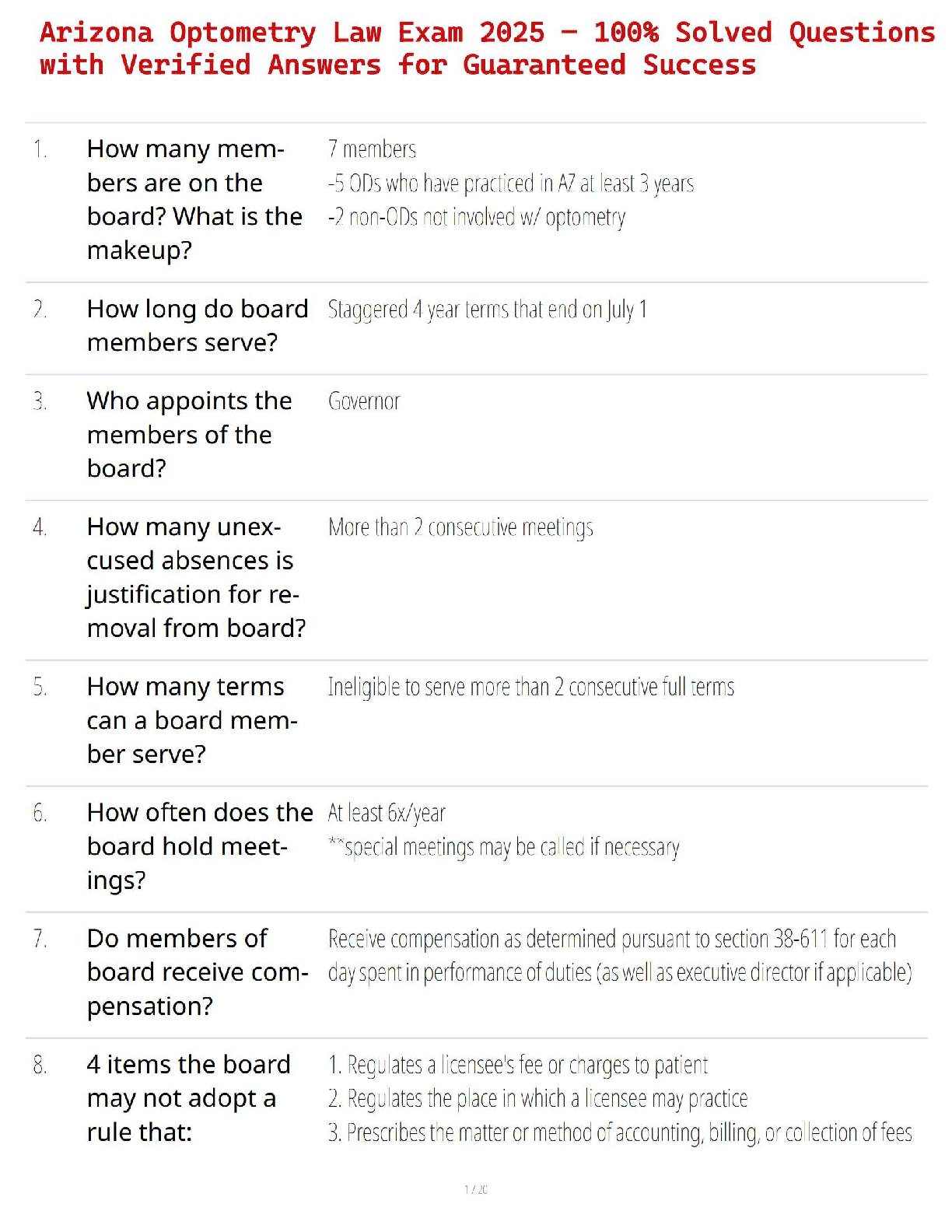952x1232 pixels.
Task: Click question 4 about unexcused absences
Action: click(x=196, y=577)
